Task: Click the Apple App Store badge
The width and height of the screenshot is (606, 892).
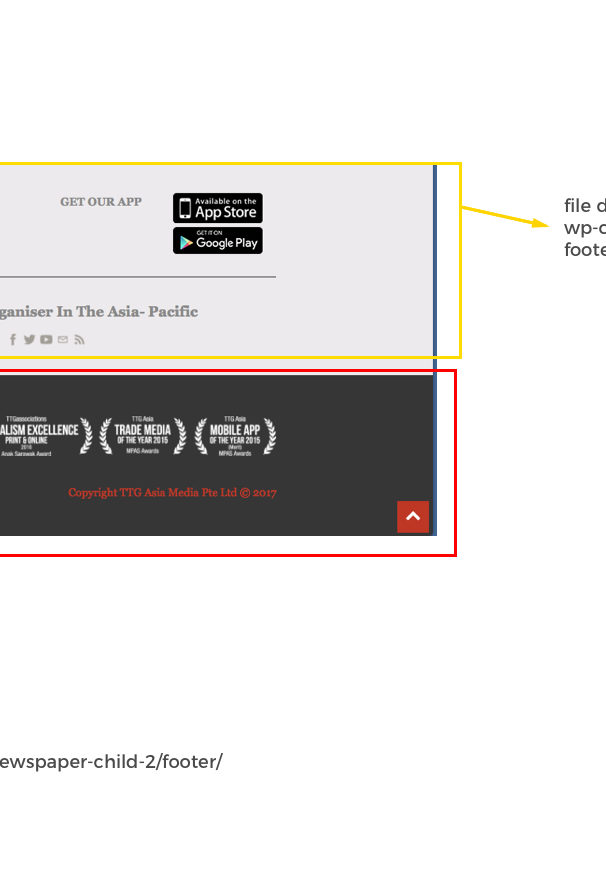Action: [x=217, y=208]
